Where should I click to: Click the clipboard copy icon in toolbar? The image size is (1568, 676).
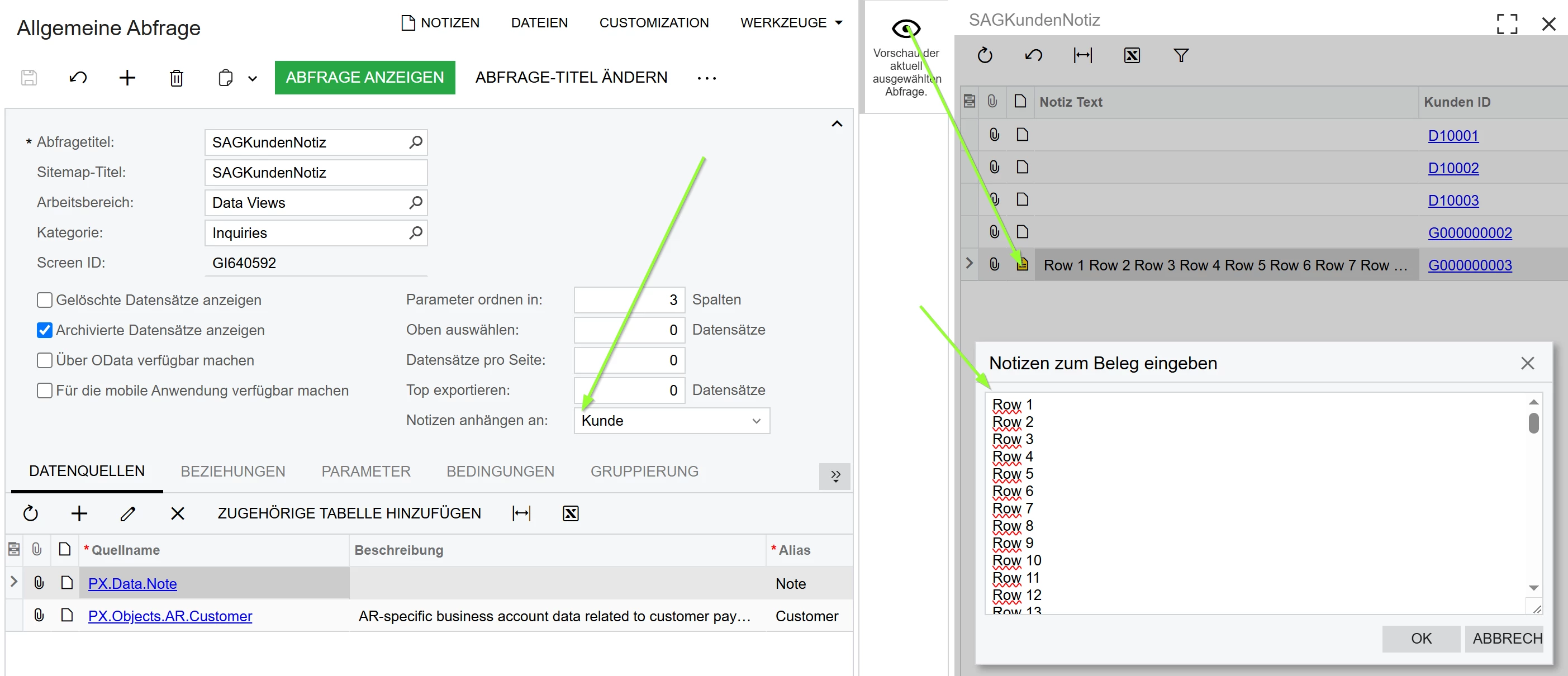coord(225,78)
